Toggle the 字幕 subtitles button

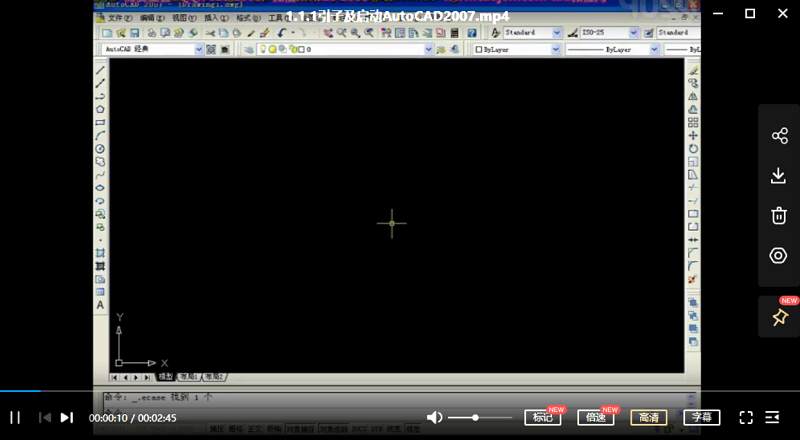701,417
